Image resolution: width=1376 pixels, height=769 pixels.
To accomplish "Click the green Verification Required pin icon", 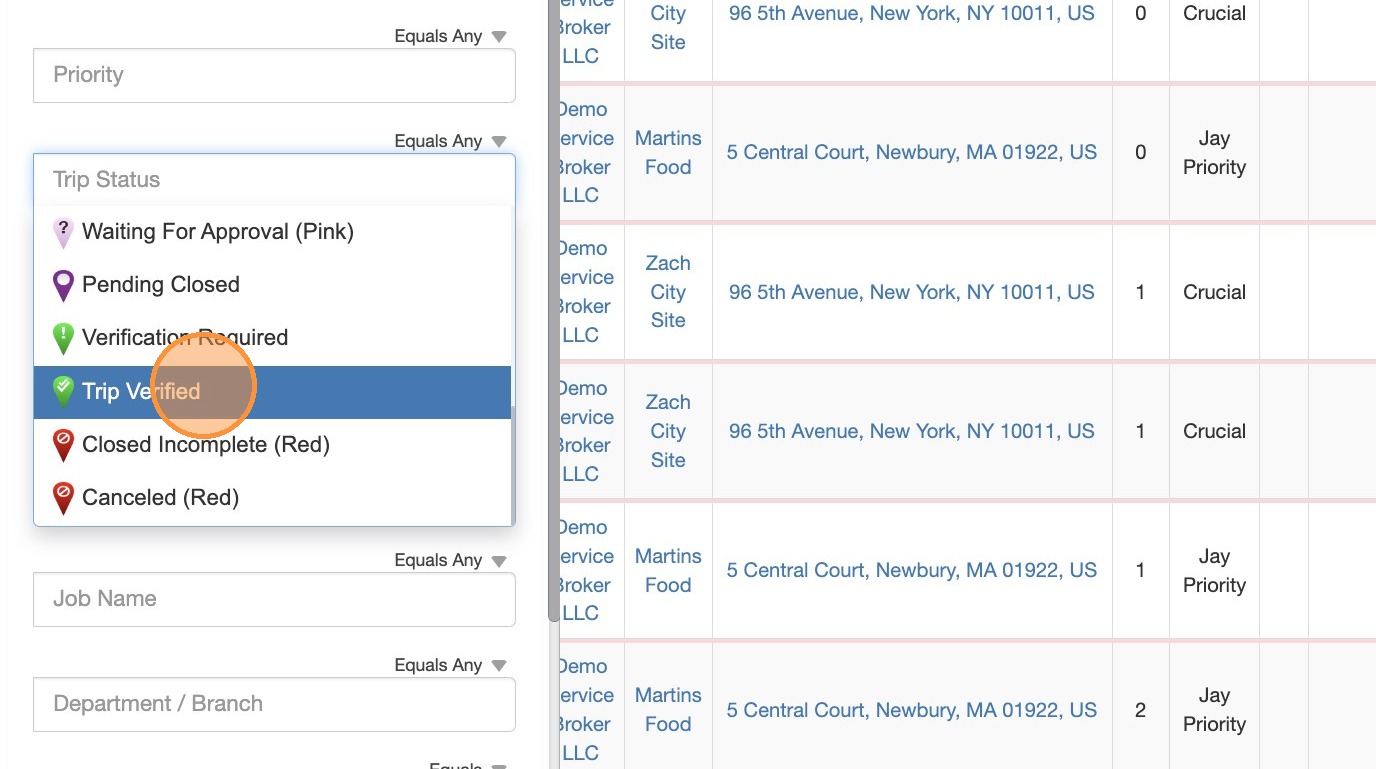I will tap(63, 338).
